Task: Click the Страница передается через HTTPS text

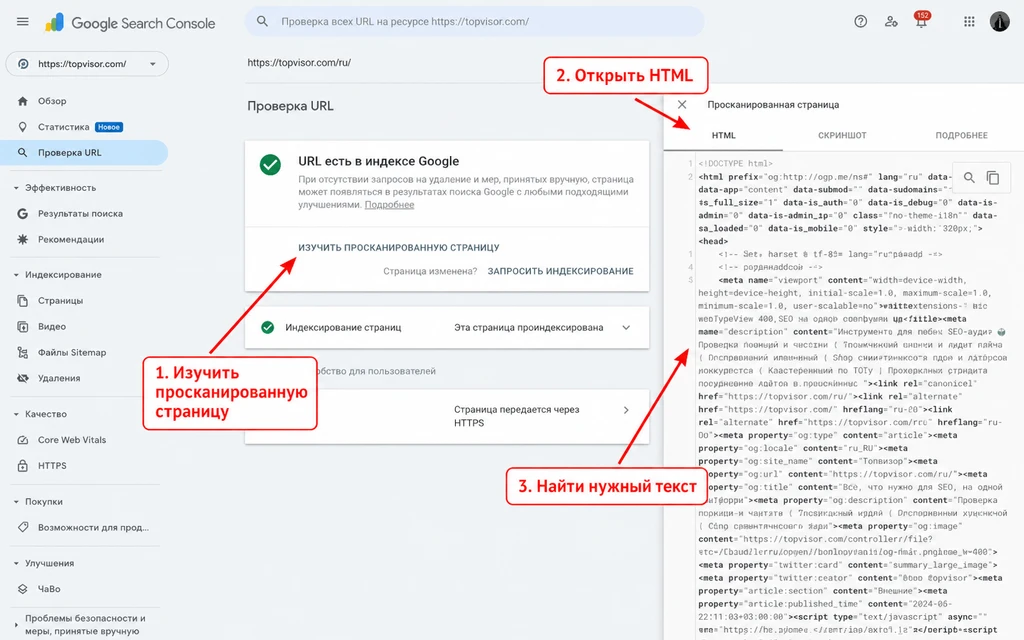Action: [x=517, y=416]
